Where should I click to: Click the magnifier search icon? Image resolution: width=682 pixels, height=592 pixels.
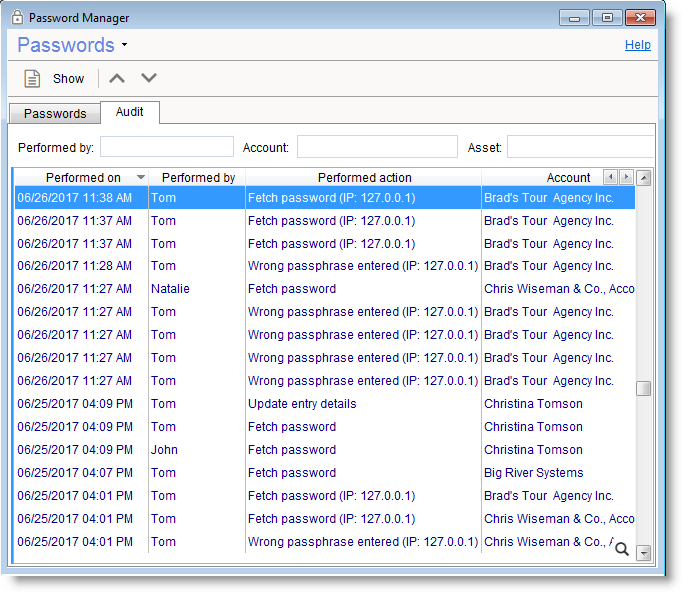(x=621, y=548)
